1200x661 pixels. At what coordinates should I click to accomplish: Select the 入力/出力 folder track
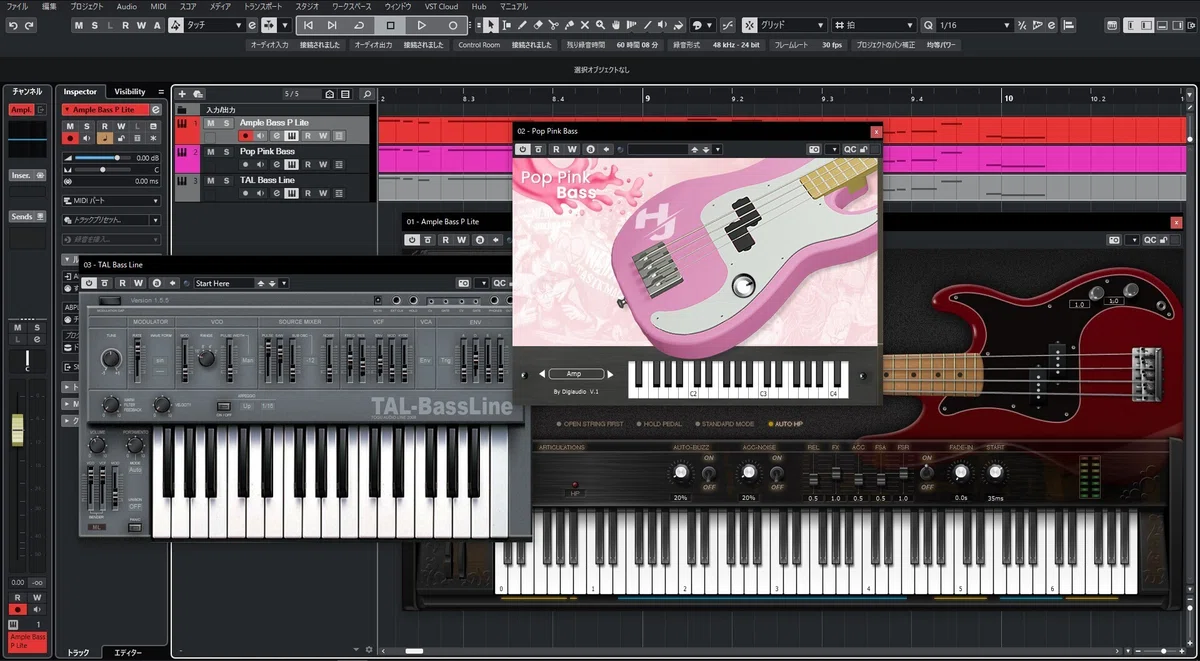pyautogui.click(x=272, y=109)
